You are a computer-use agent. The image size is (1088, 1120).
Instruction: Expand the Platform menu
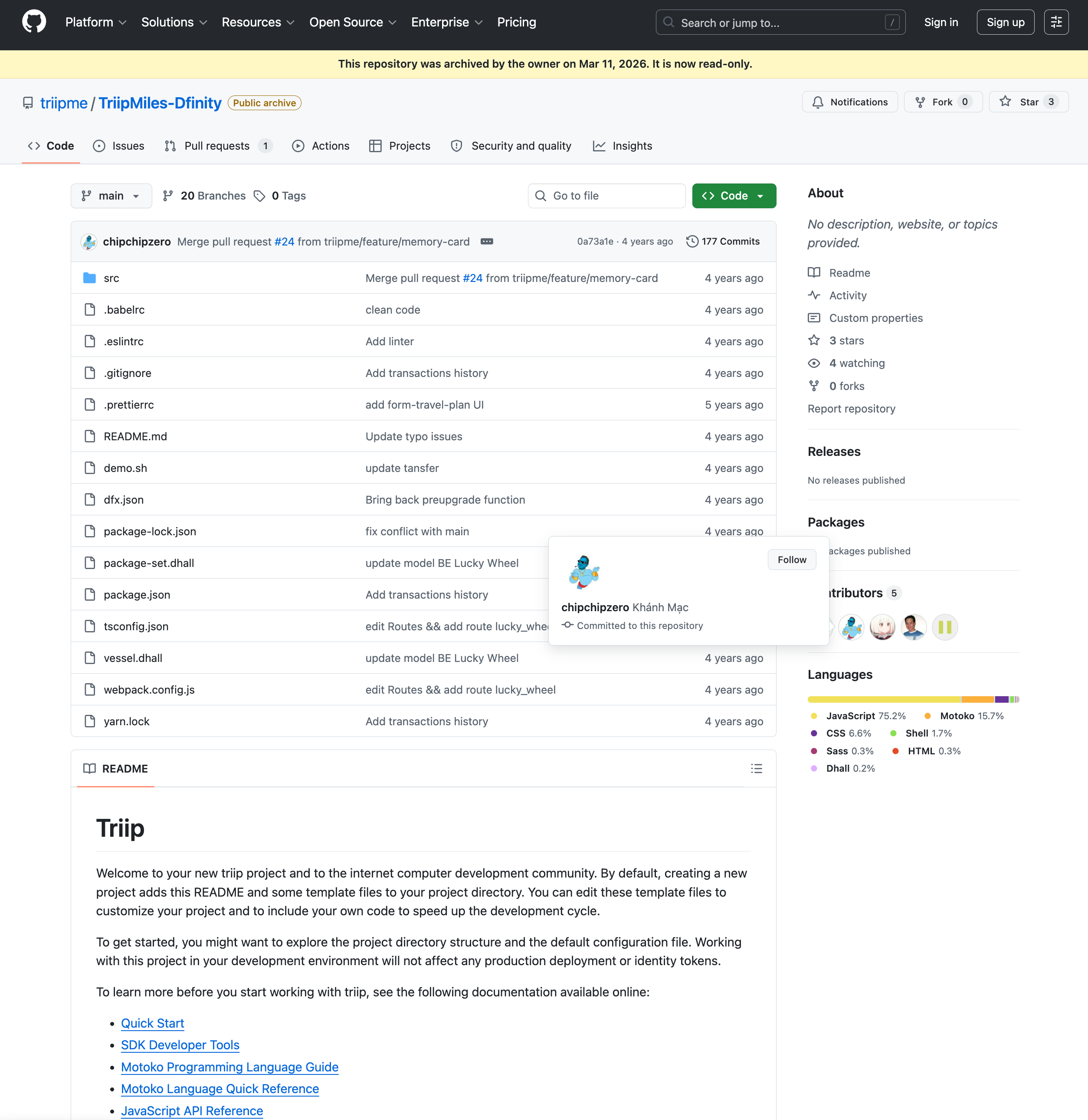[x=95, y=22]
